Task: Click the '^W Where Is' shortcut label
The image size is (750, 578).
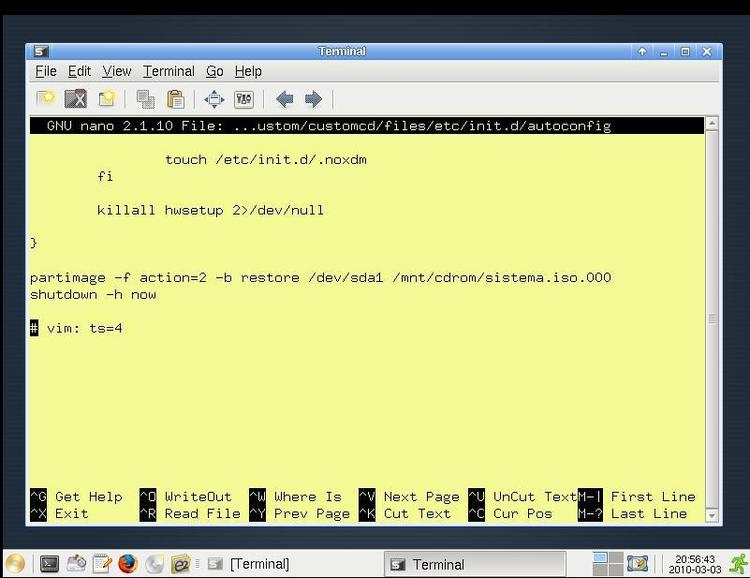Action: (296, 497)
